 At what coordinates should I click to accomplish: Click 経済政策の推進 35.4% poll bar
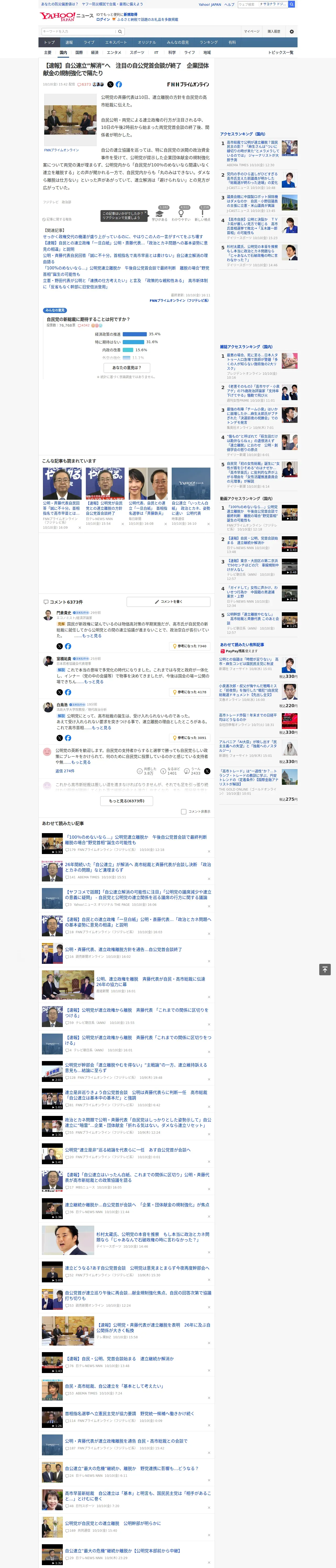[x=135, y=334]
